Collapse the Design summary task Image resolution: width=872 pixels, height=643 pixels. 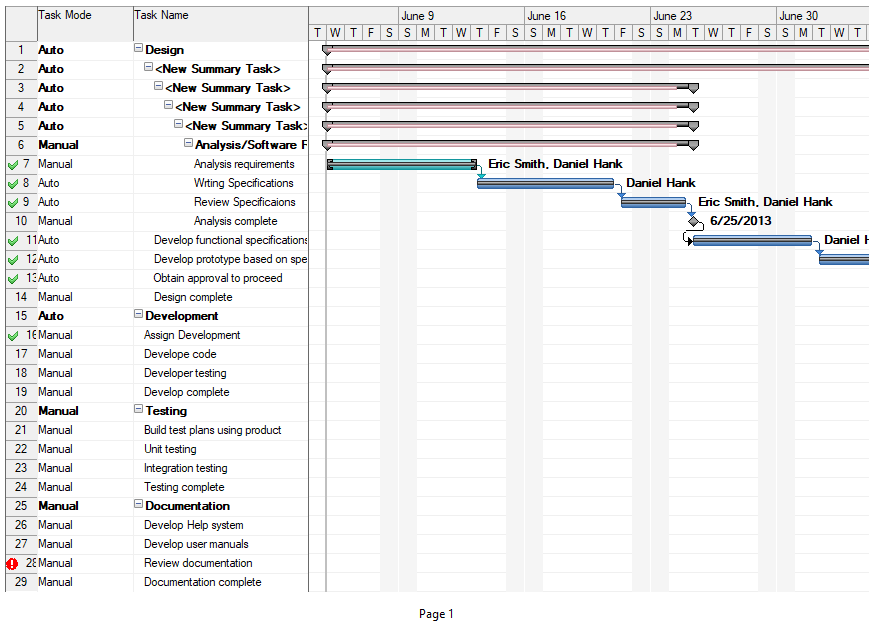tap(138, 49)
